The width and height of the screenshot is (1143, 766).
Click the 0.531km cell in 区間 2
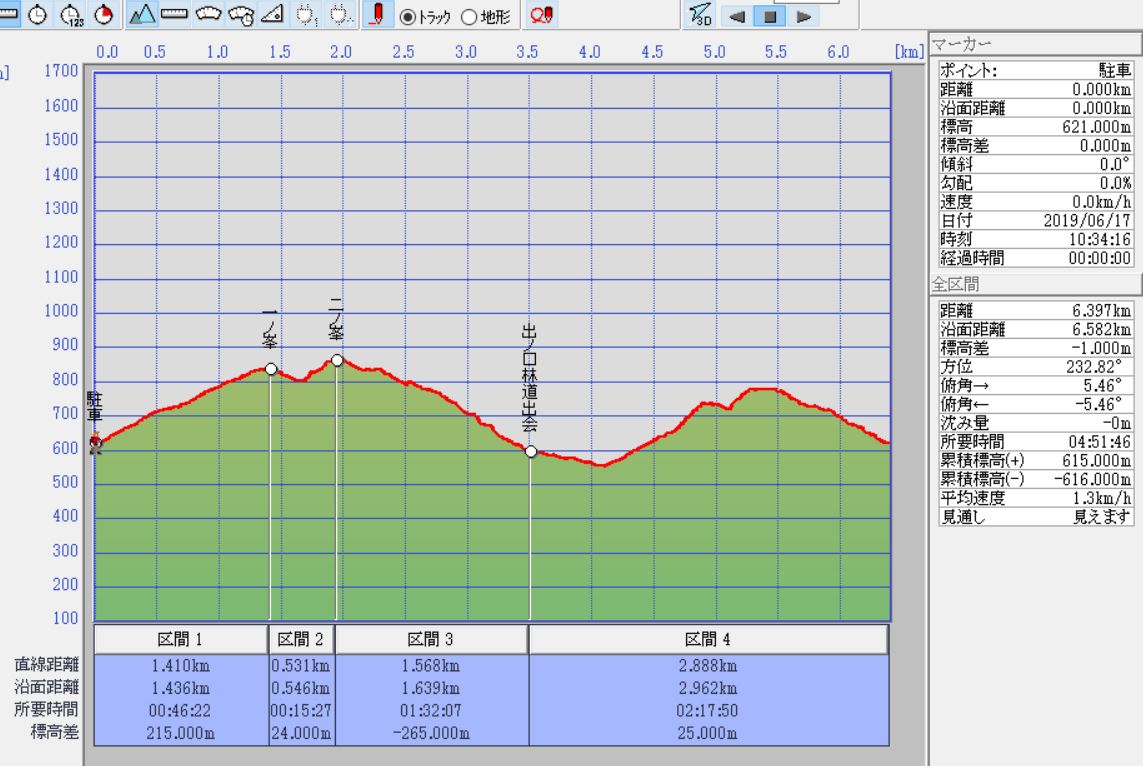coord(300,665)
